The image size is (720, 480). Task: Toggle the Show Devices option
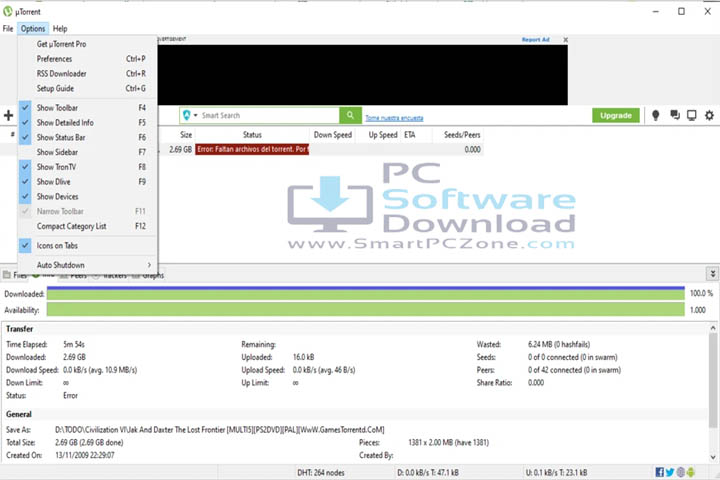88,196
